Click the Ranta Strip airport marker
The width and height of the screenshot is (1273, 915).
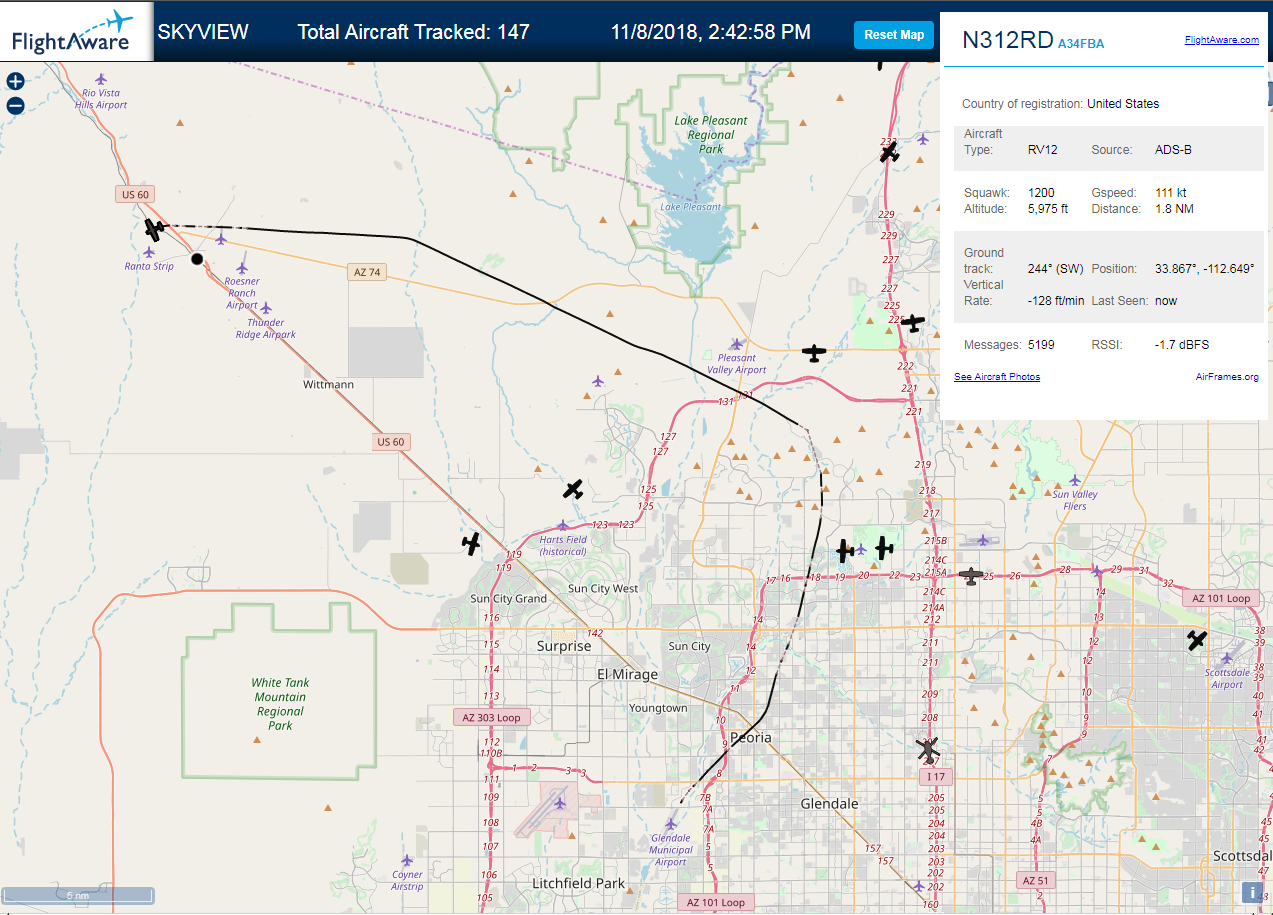149,252
